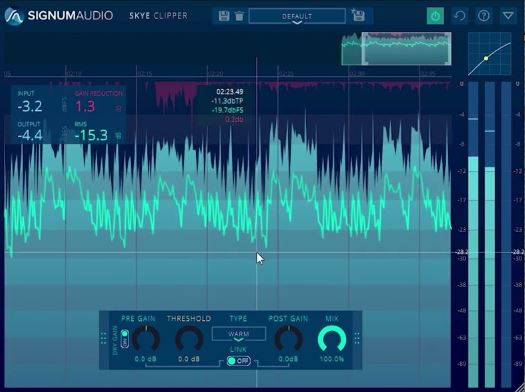Viewport: 525px width, 392px height.
Task: Open the clipper Type WARM dropdown
Action: [x=239, y=334]
